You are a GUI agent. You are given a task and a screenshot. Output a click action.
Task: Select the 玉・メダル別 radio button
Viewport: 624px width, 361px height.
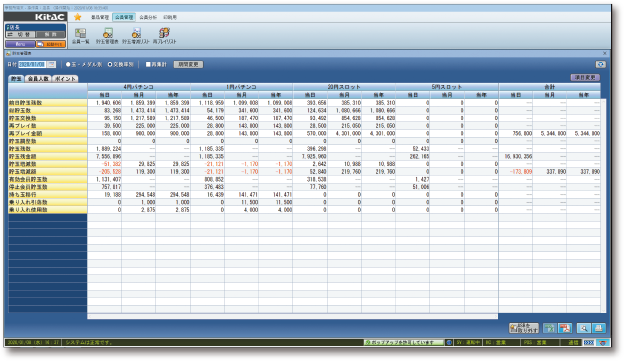(x=68, y=64)
